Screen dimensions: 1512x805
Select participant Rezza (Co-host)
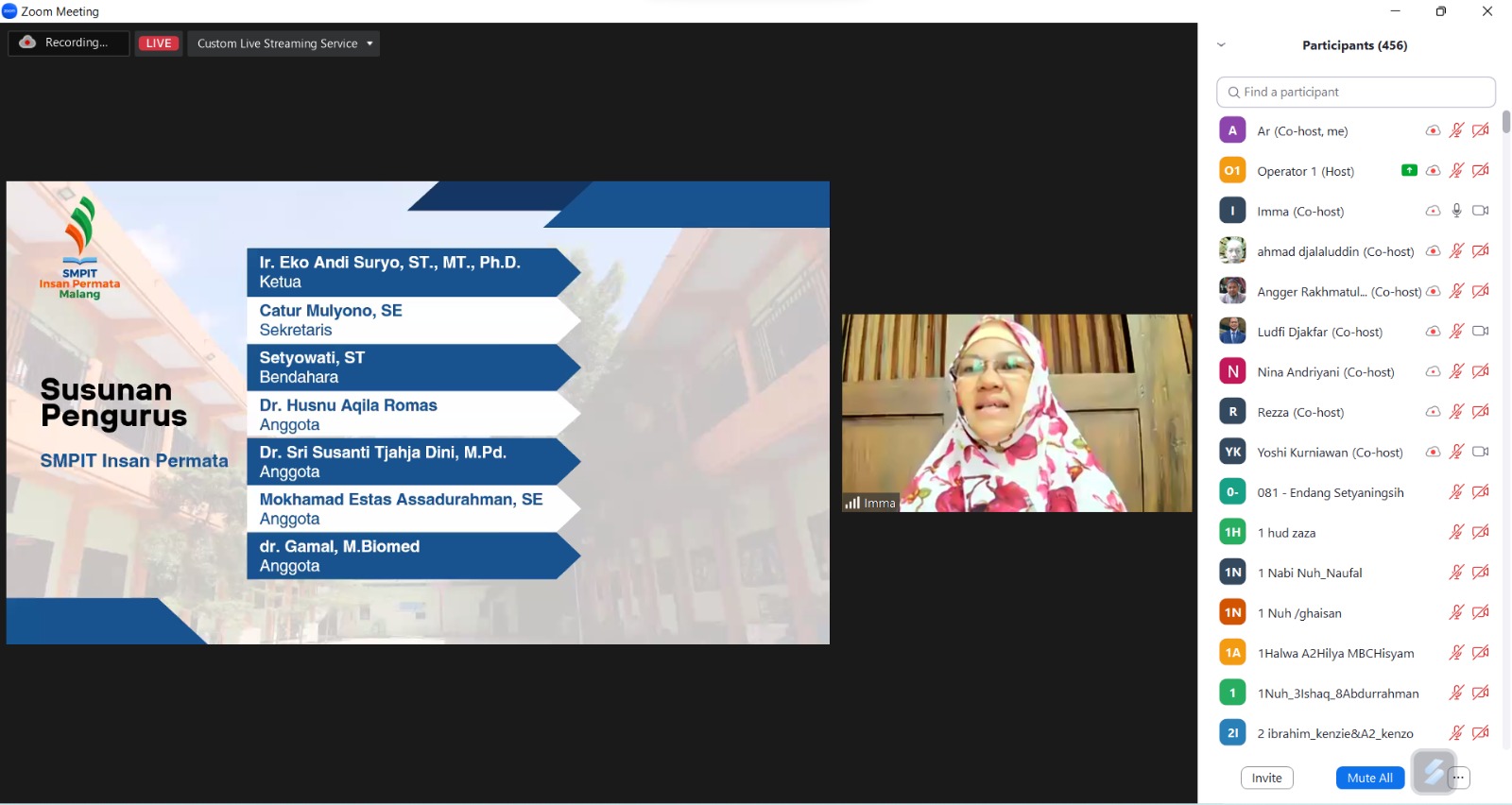pyautogui.click(x=1355, y=411)
